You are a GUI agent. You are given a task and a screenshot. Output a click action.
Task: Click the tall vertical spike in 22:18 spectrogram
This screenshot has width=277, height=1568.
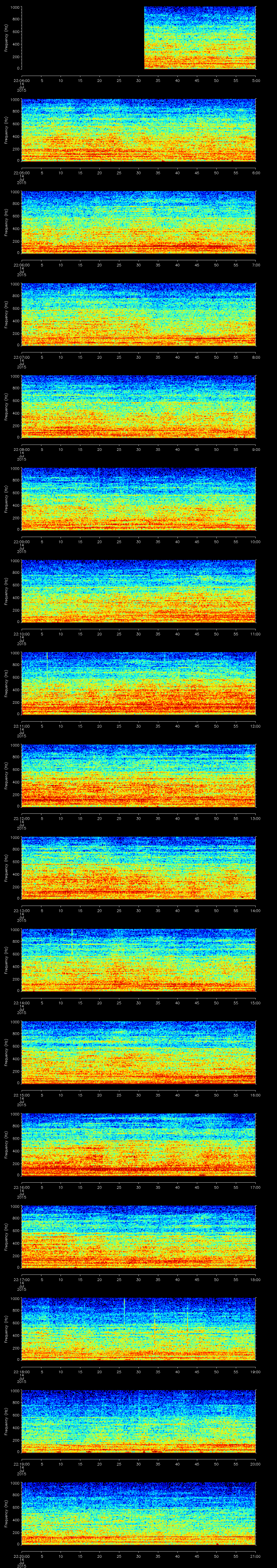[x=124, y=1311]
